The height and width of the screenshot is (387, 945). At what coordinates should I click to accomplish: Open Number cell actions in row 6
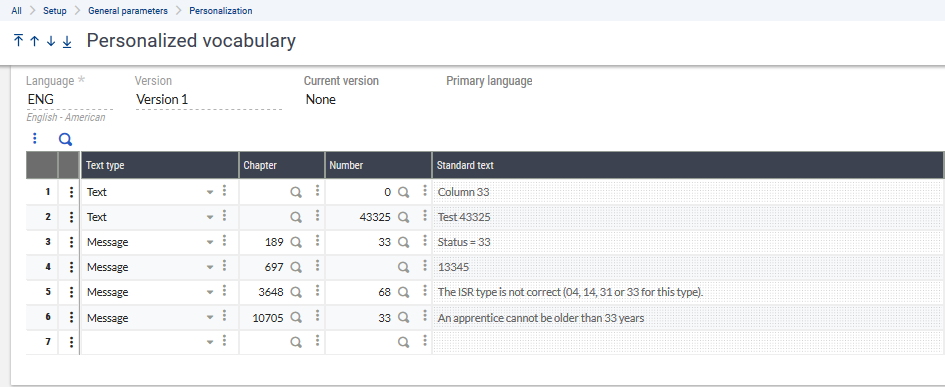[424, 316]
